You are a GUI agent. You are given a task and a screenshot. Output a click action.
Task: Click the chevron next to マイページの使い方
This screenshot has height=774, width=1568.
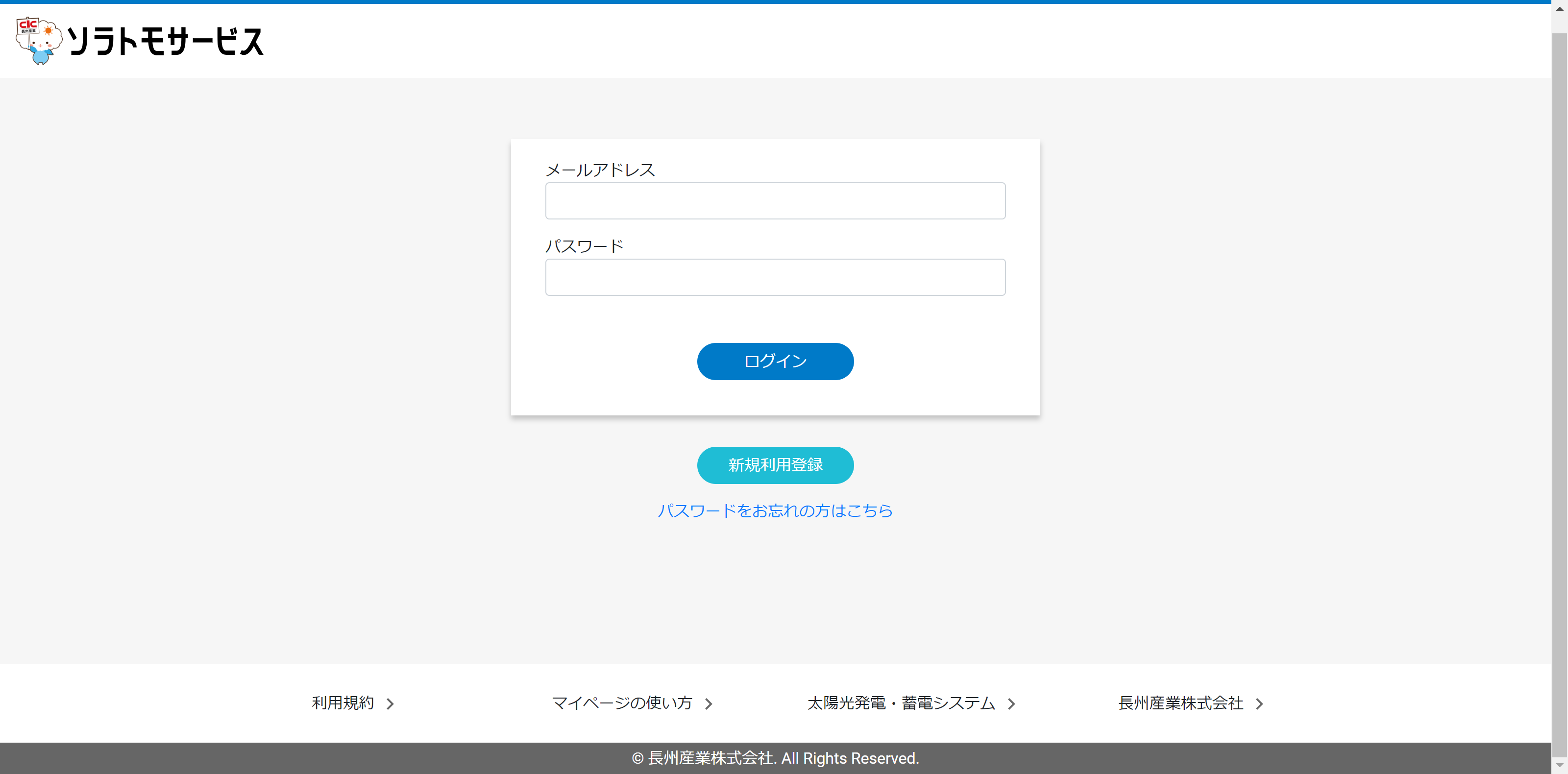pyautogui.click(x=709, y=704)
